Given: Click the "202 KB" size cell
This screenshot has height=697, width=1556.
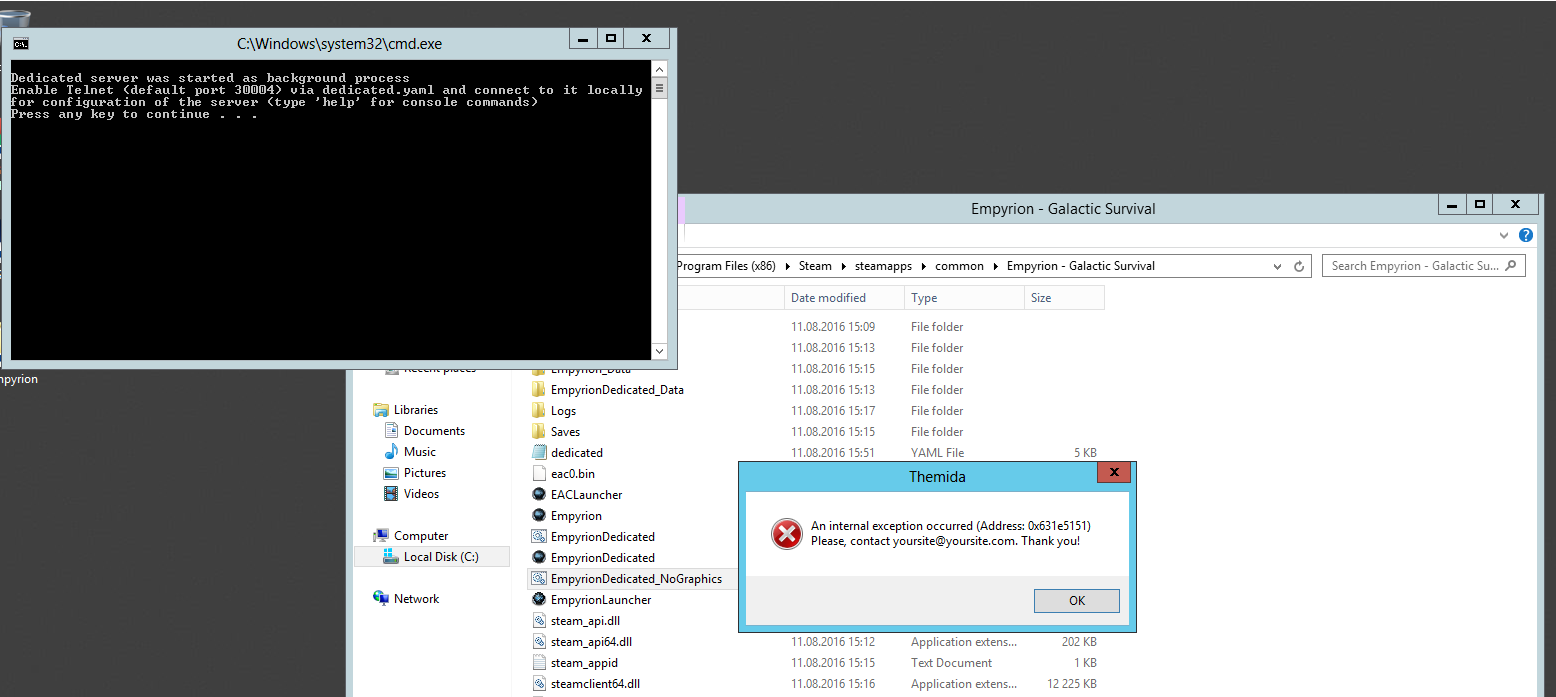Looking at the screenshot, I should click(x=1079, y=642).
